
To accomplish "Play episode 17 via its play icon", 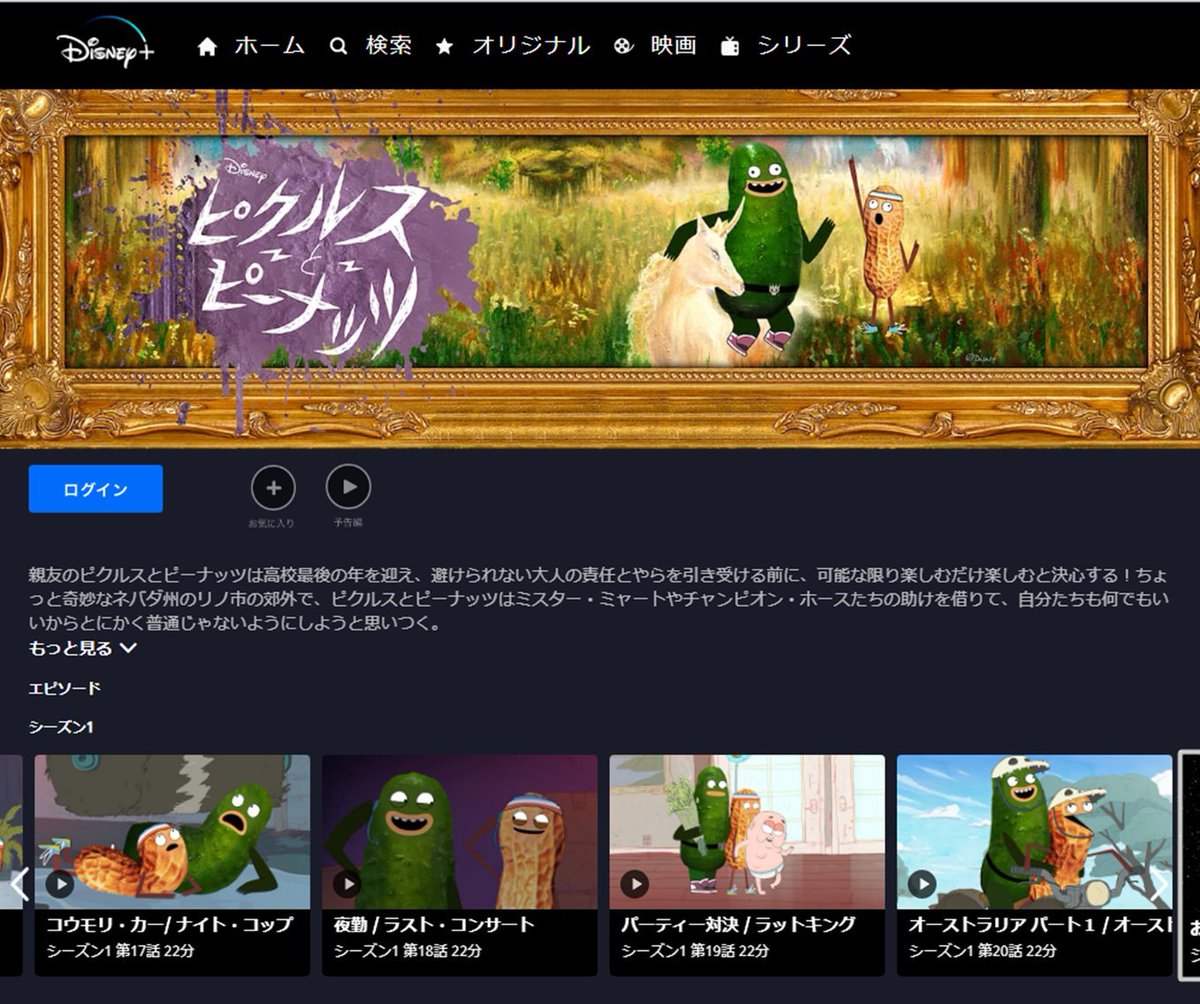I will [x=60, y=883].
